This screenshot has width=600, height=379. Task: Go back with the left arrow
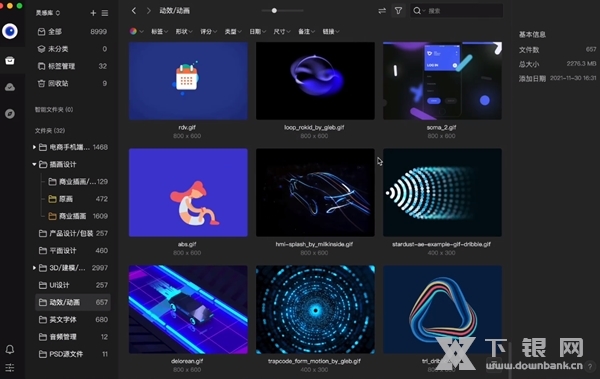pos(134,11)
